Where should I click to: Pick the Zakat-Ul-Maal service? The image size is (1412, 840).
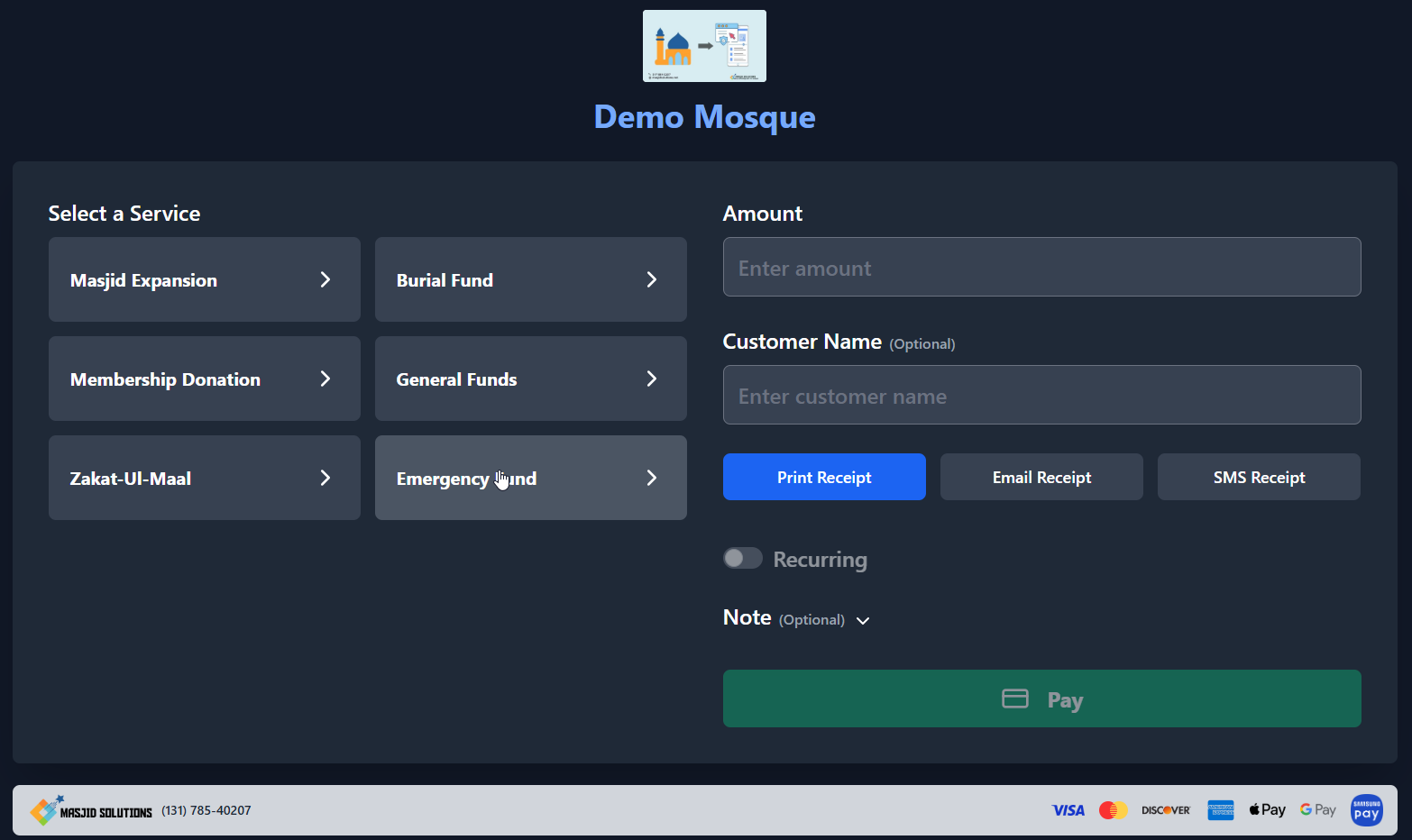pos(205,478)
